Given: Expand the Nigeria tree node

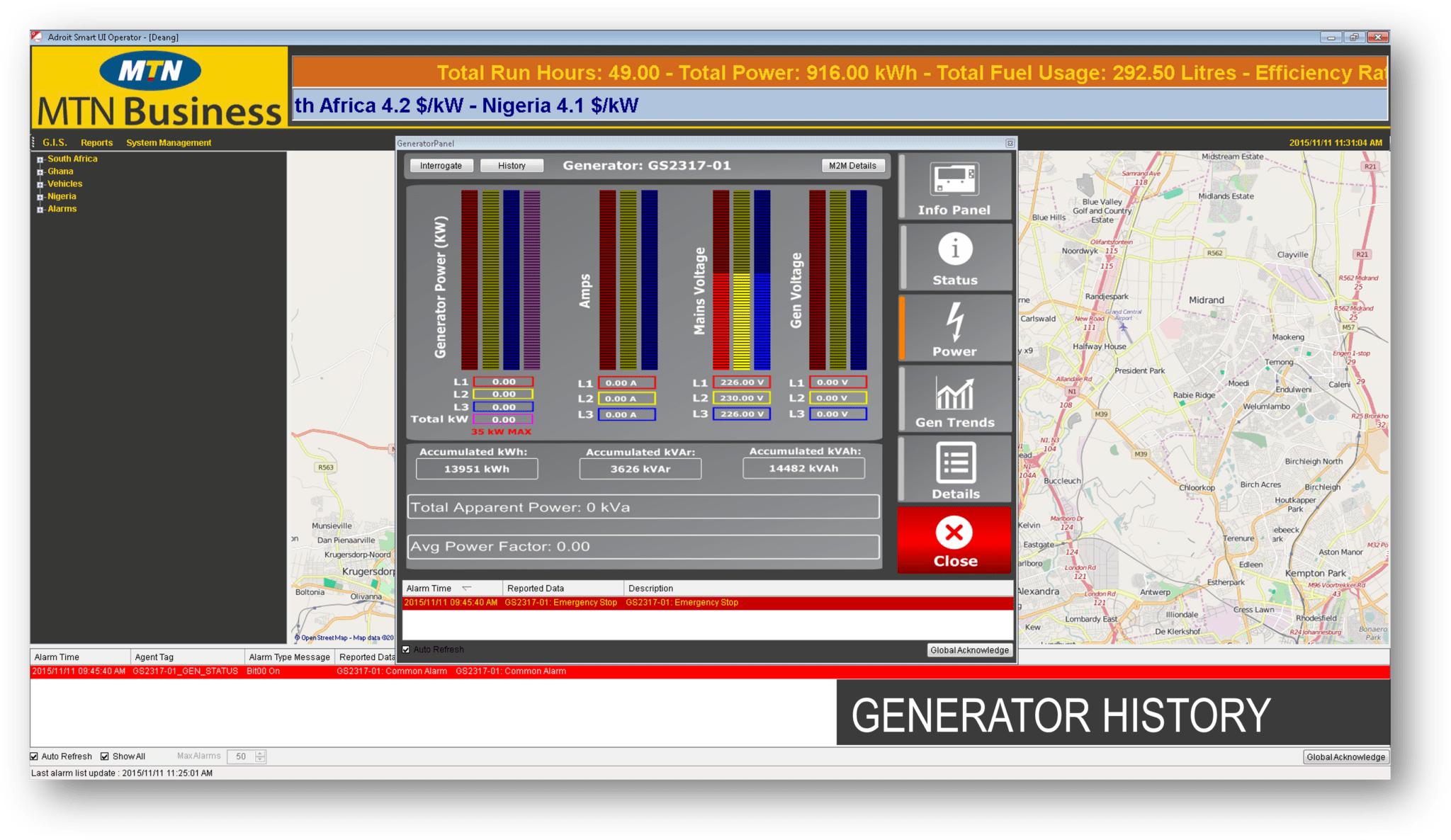Looking at the screenshot, I should [x=40, y=197].
